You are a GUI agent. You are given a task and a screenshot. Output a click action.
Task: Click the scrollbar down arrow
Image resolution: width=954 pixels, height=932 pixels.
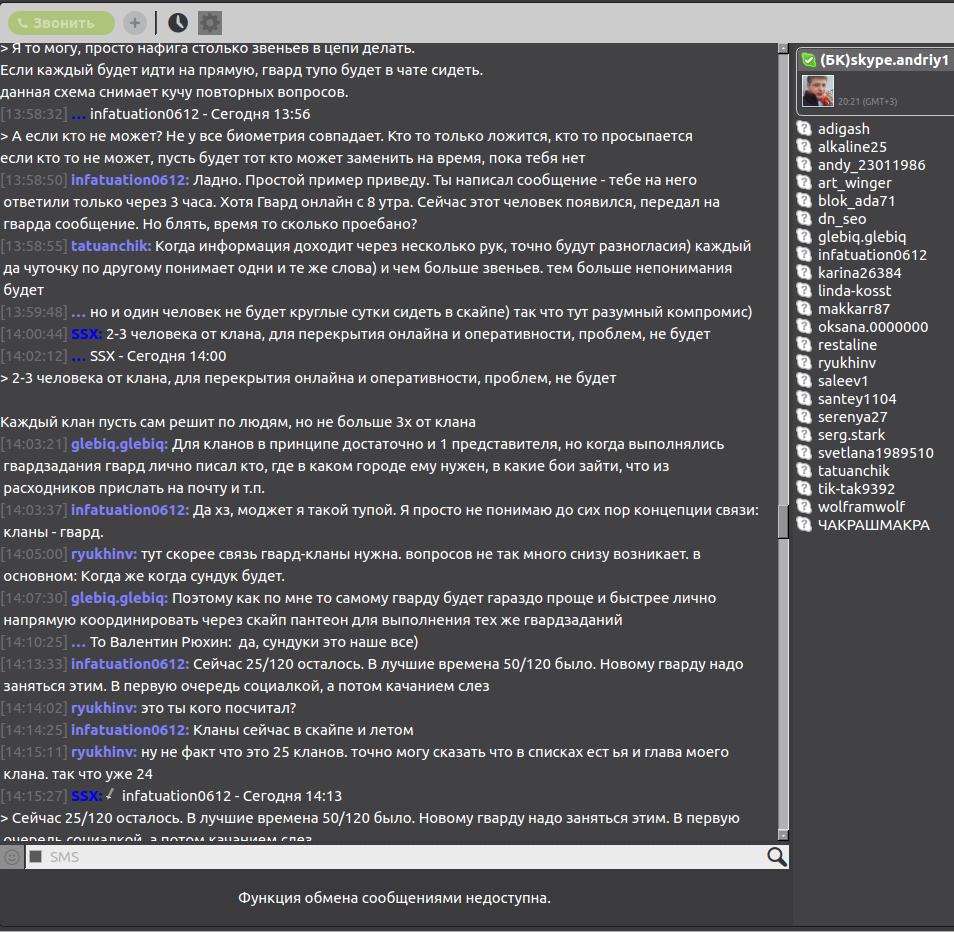click(x=783, y=835)
